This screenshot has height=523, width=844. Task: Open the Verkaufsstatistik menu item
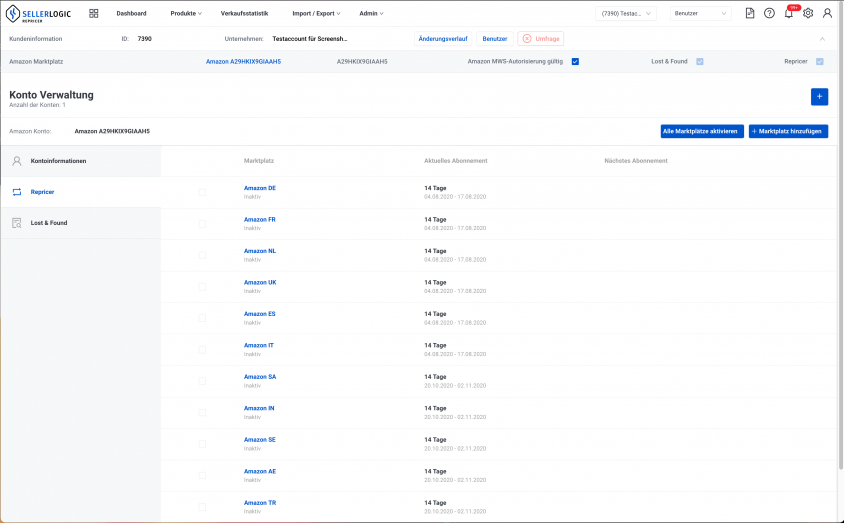click(x=244, y=13)
